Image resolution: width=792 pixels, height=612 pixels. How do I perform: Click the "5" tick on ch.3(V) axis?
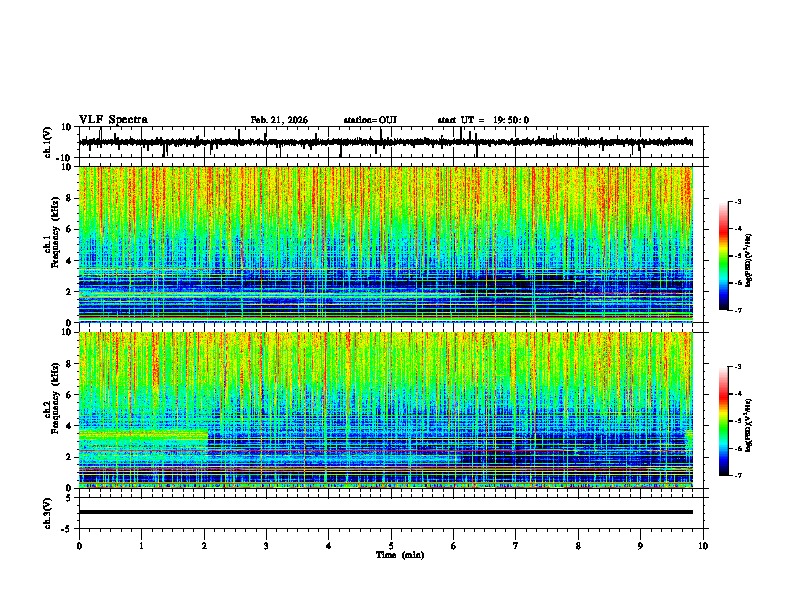pos(69,497)
